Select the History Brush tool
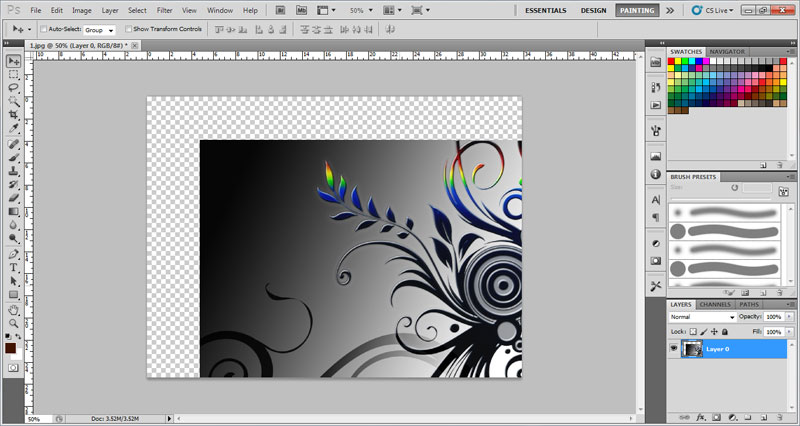This screenshot has height=426, width=800. point(14,184)
